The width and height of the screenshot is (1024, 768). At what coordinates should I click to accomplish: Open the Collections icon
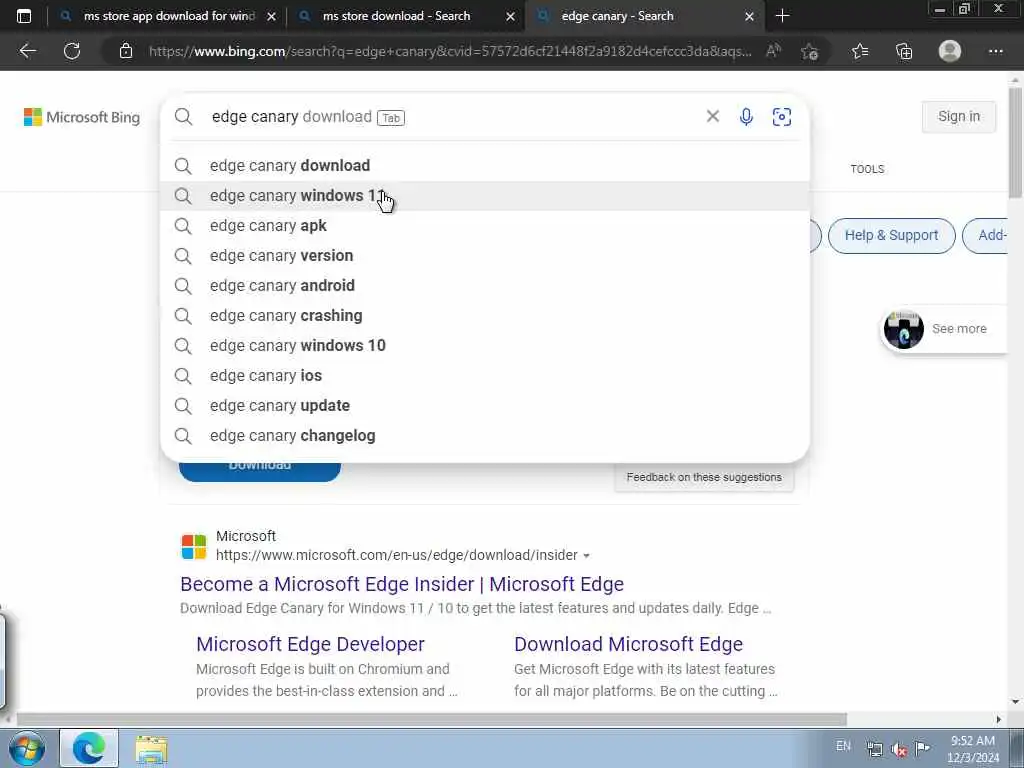(x=904, y=51)
